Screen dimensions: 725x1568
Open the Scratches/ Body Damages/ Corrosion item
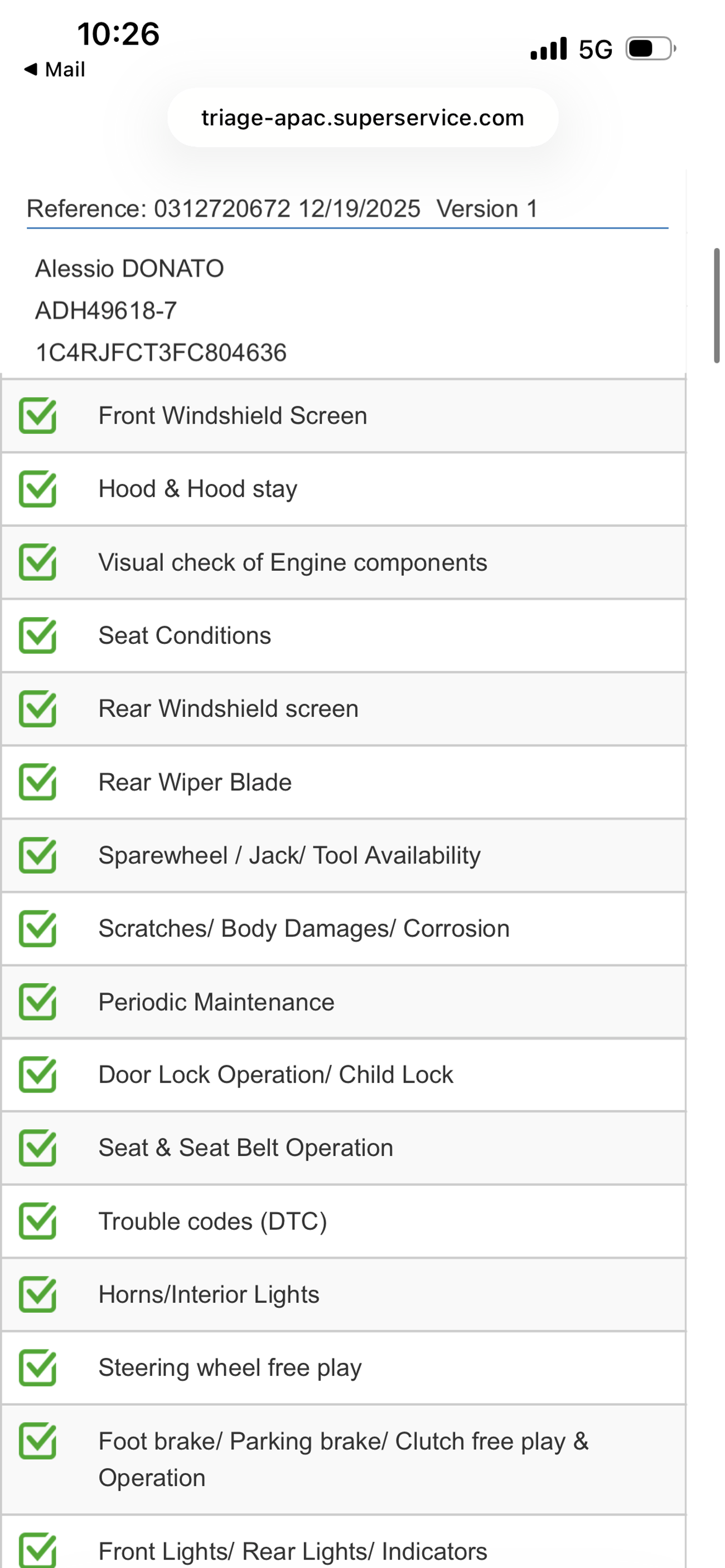[x=304, y=929]
